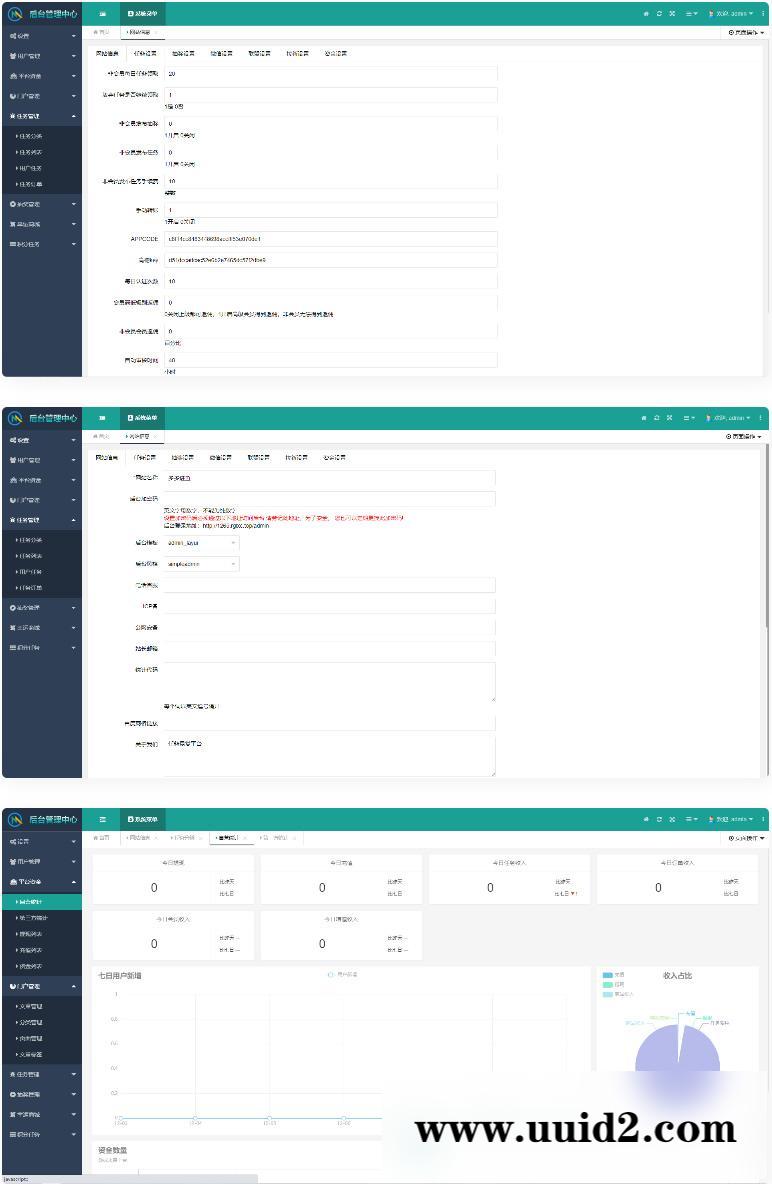
Task: Click the 密钥key input field
Action: (x=330, y=260)
